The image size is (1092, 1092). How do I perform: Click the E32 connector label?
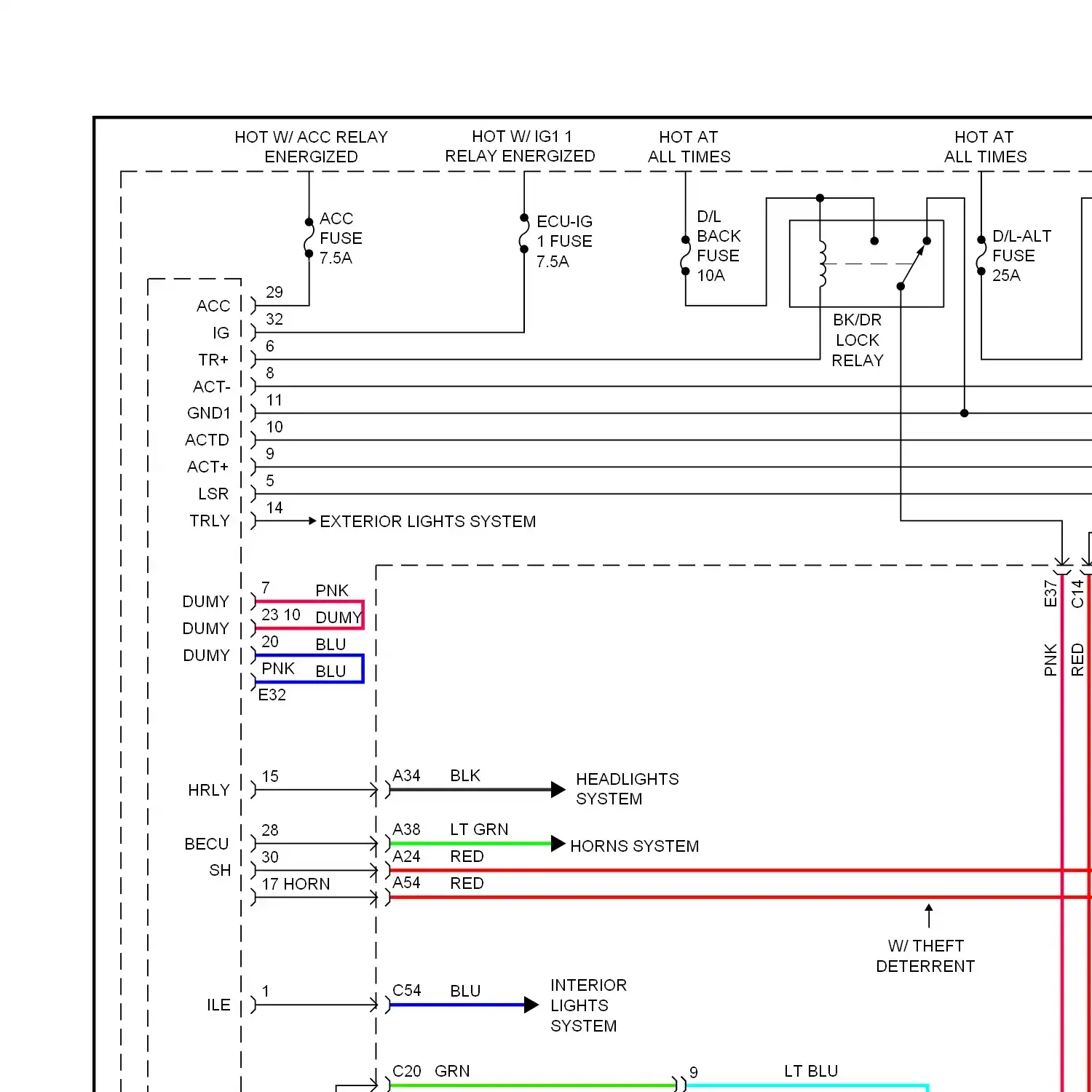[x=272, y=695]
